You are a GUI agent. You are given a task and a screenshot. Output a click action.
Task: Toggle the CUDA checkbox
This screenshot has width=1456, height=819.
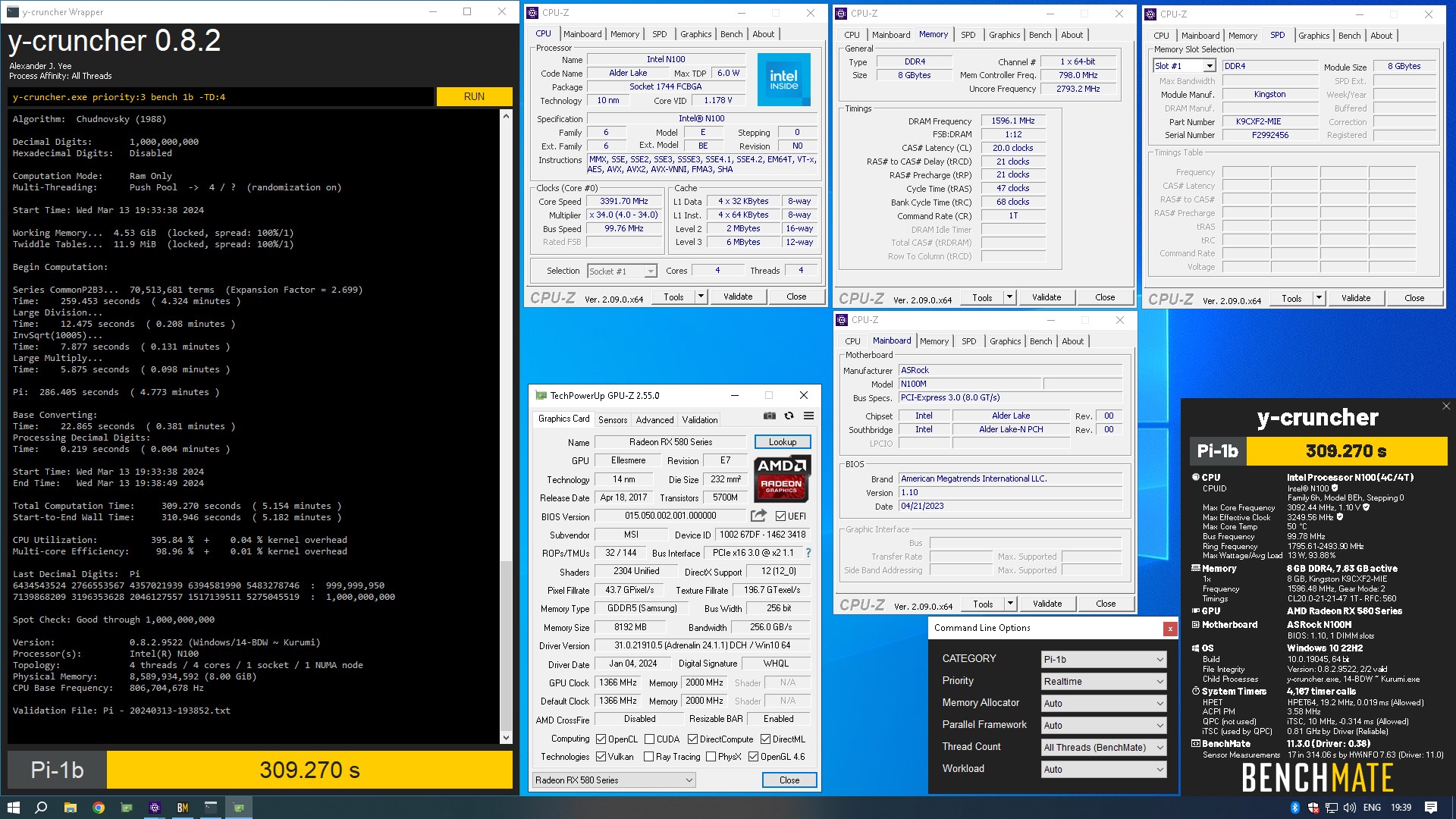[649, 739]
